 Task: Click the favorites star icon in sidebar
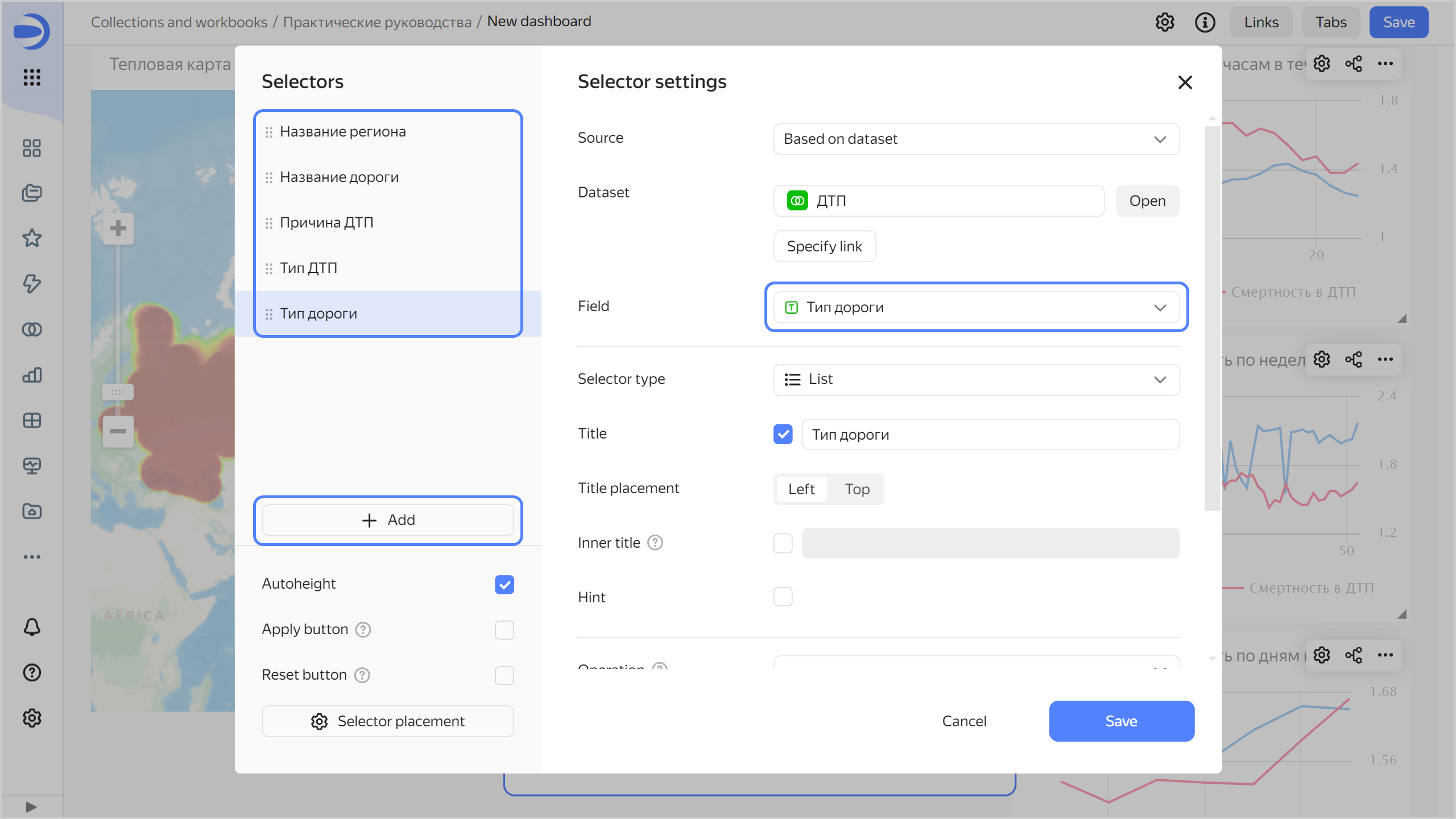[x=32, y=238]
